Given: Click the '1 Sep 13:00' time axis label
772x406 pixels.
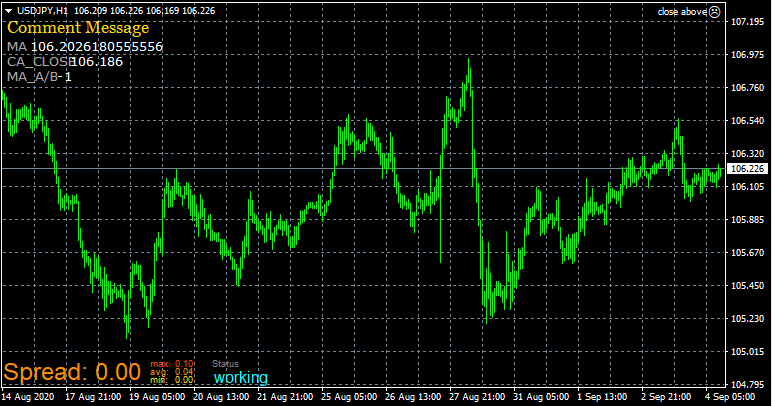Looking at the screenshot, I should pos(602,397).
